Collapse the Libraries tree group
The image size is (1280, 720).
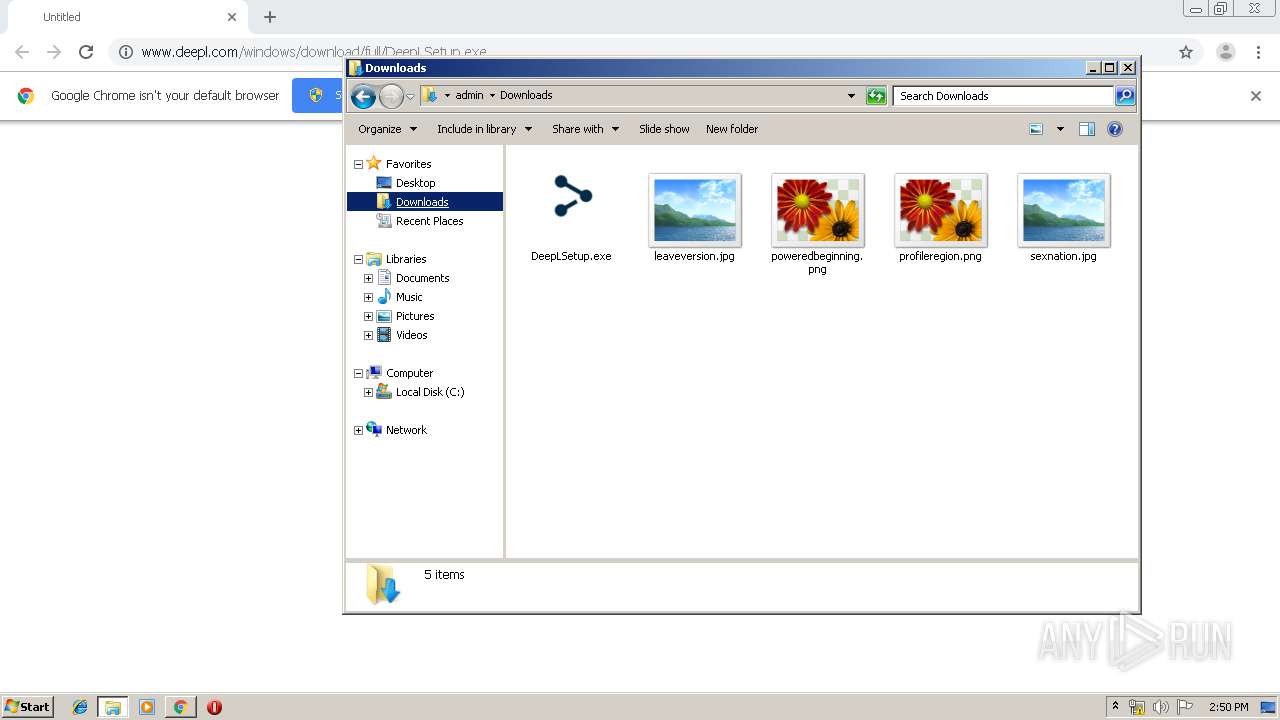click(358, 259)
